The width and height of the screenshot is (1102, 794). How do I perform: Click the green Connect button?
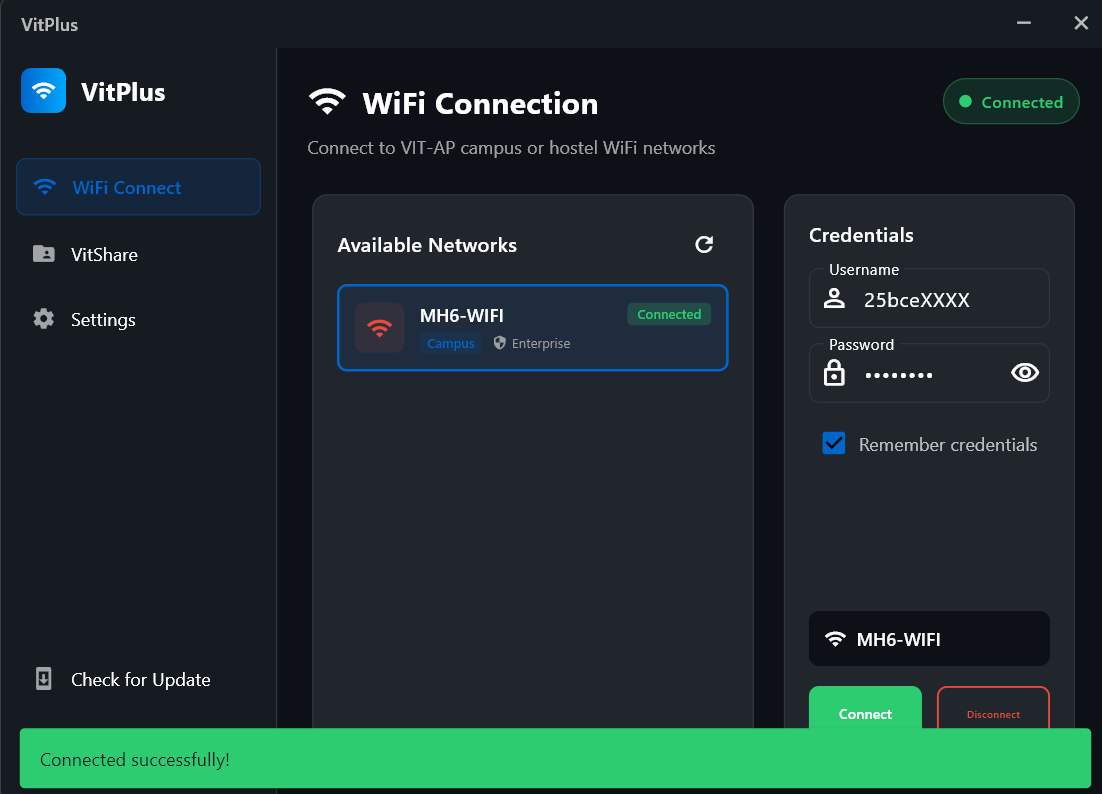point(865,708)
